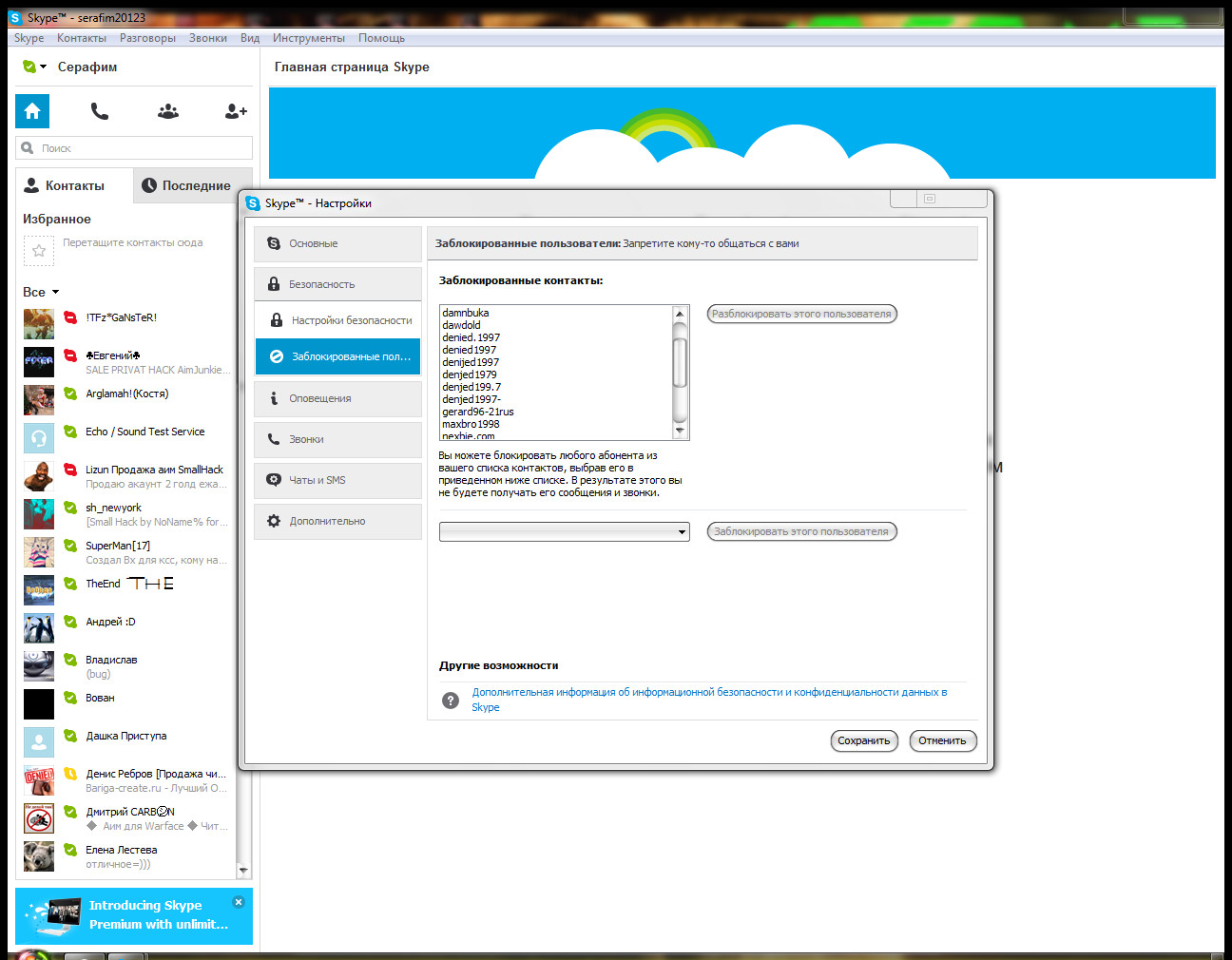Image resolution: width=1232 pixels, height=960 pixels.
Task: Open the Вид menu
Action: tap(250, 38)
